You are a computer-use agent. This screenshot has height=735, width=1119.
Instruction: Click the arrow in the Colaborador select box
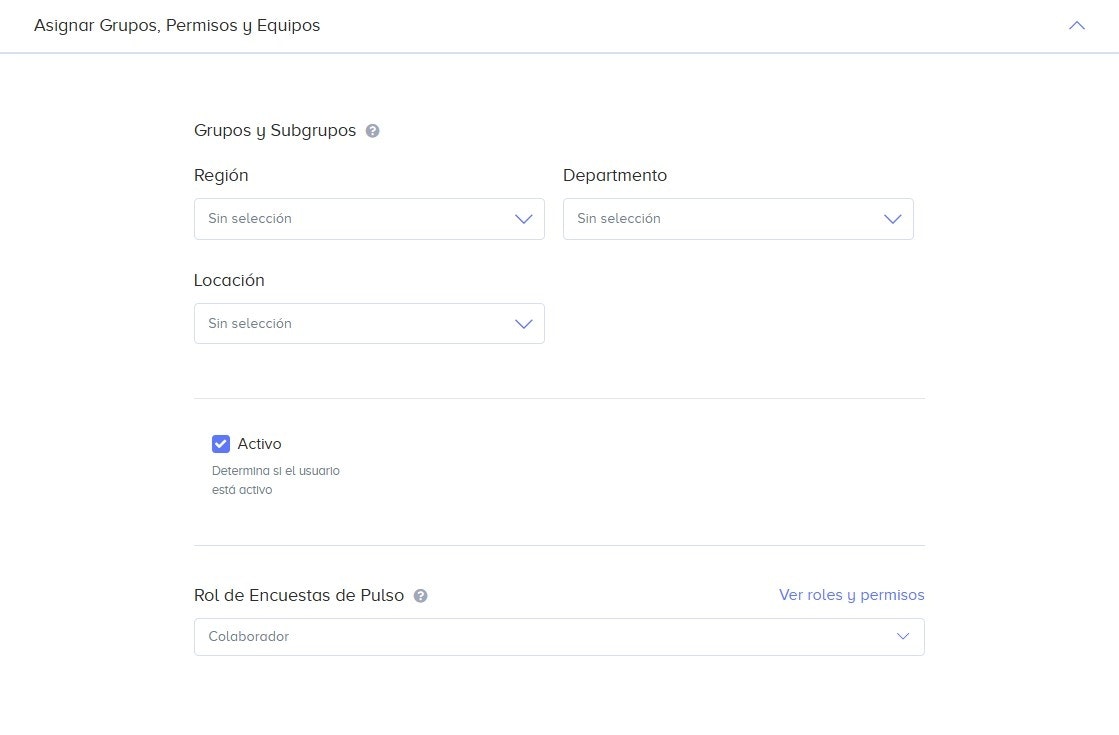(x=903, y=637)
